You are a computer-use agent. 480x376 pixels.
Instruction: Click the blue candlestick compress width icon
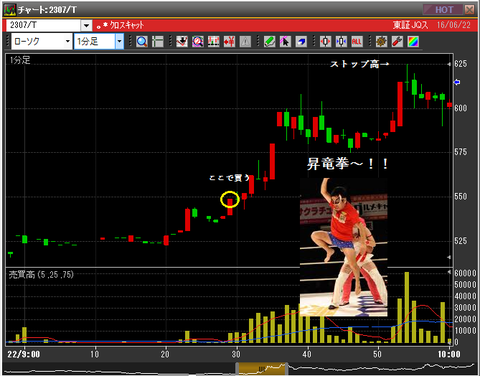click(341, 42)
